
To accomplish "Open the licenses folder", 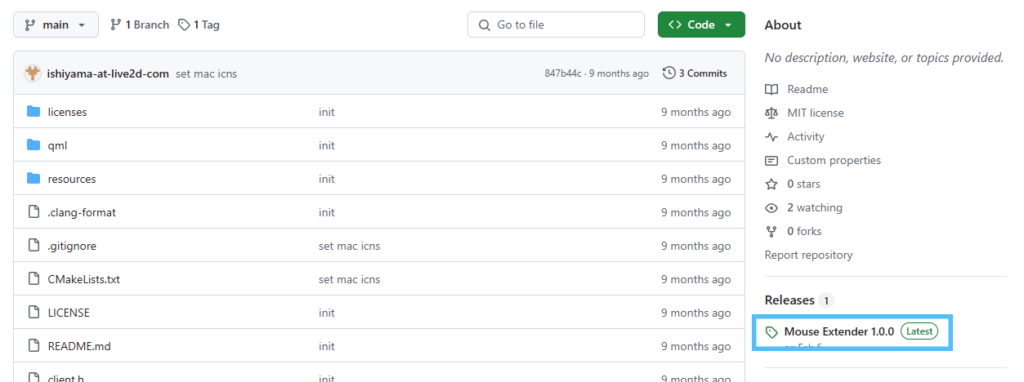I will tap(67, 112).
